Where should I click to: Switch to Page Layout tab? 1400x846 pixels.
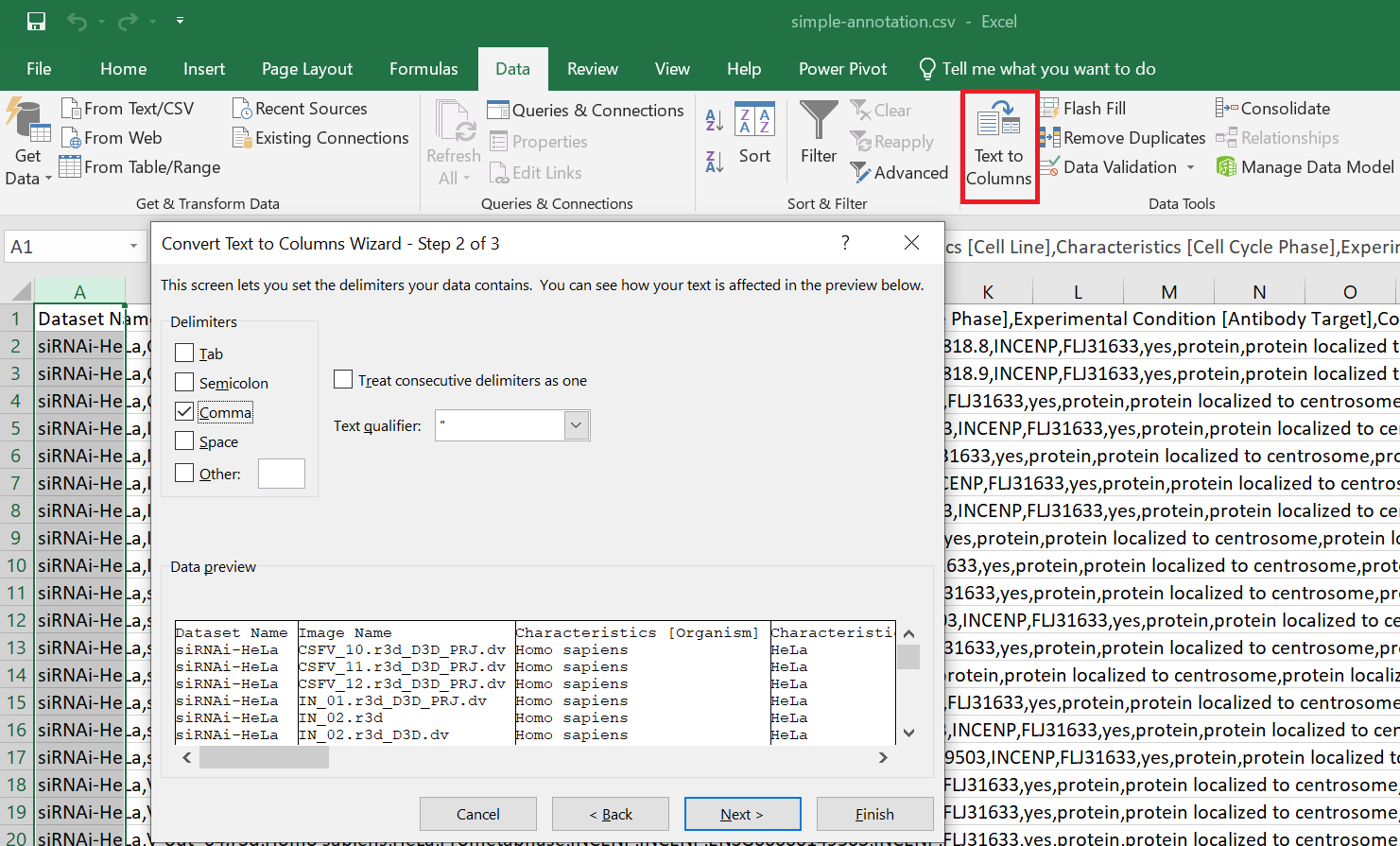[x=307, y=69]
